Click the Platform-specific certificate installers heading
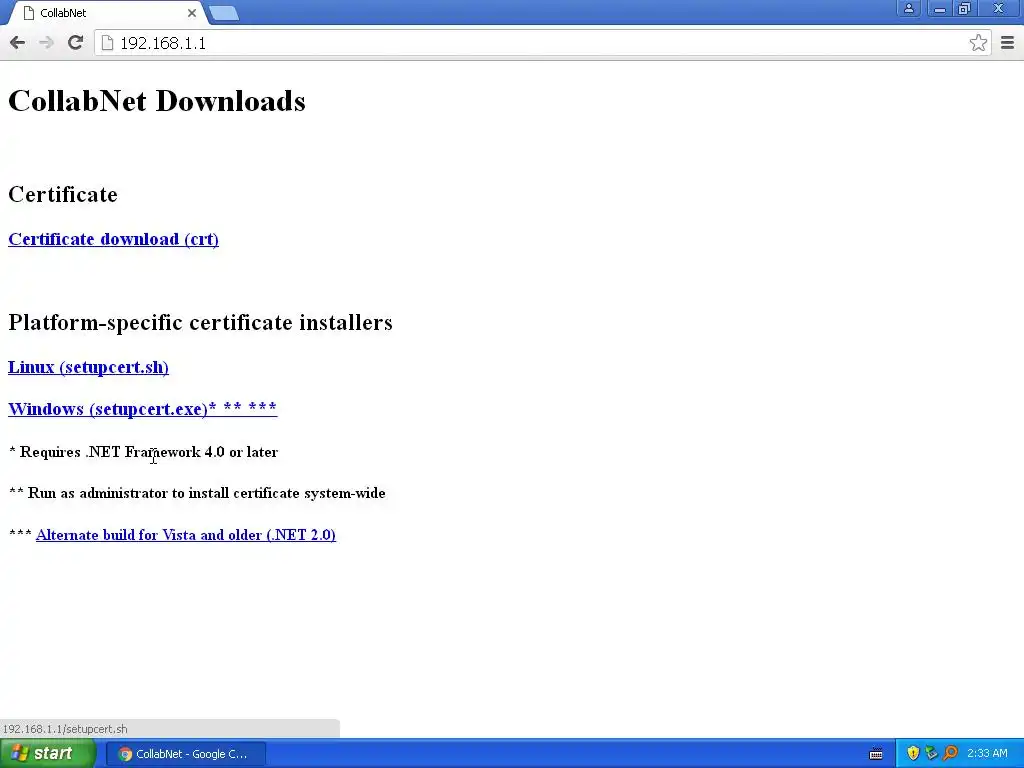1024x768 pixels. 200,323
